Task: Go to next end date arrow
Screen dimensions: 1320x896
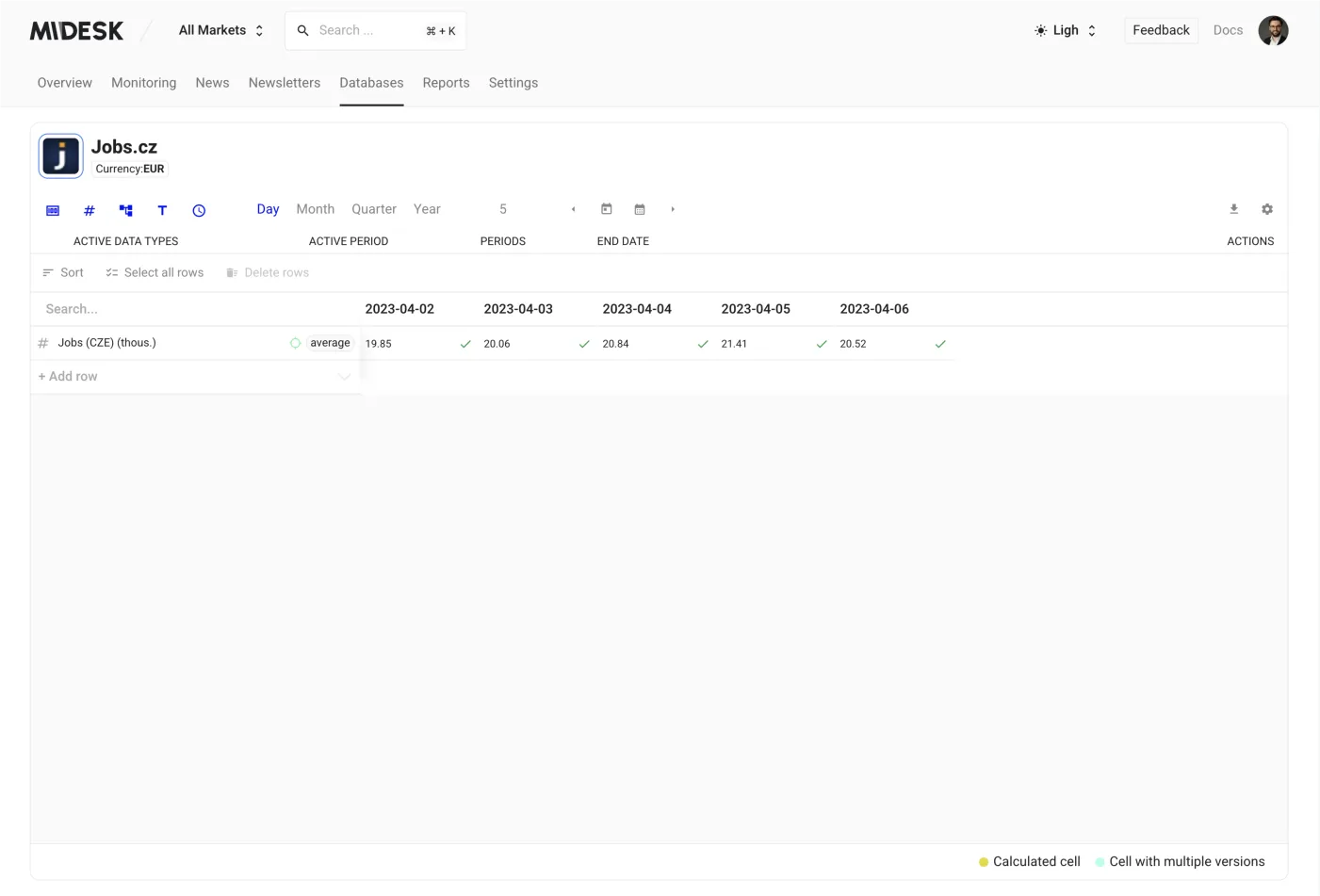Action: [x=673, y=209]
